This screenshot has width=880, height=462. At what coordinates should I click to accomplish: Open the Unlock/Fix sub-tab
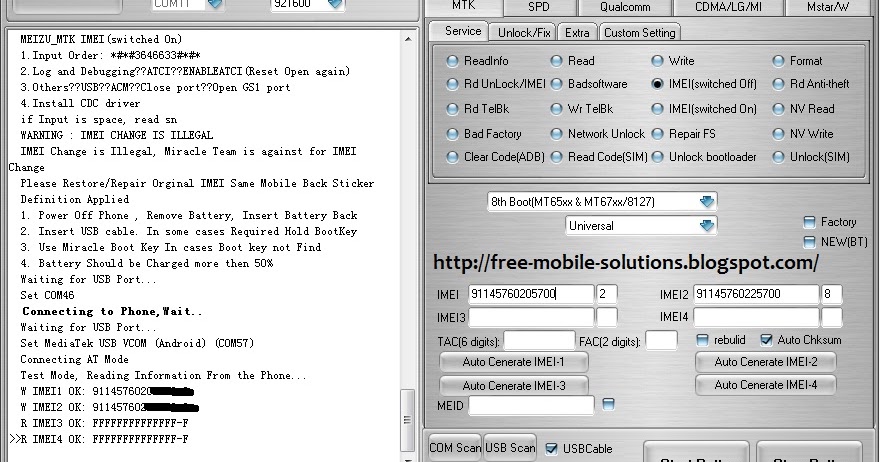524,33
